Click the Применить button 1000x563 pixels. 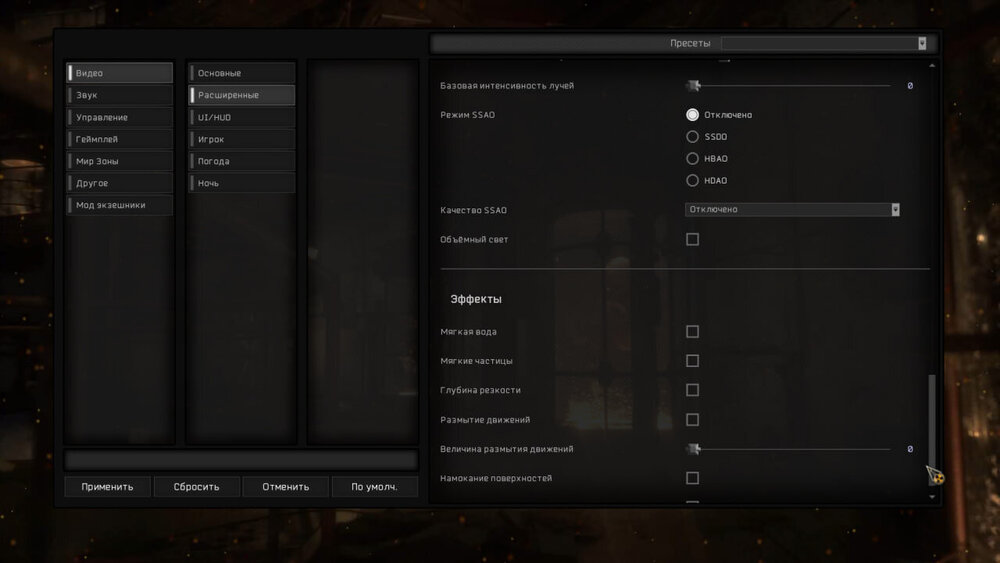click(x=107, y=486)
